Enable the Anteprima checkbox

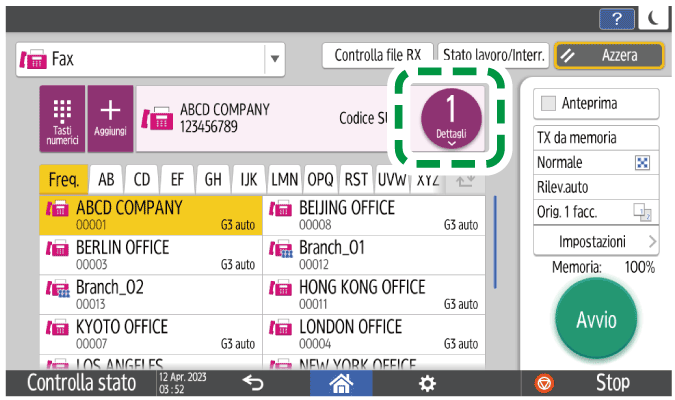click(547, 103)
